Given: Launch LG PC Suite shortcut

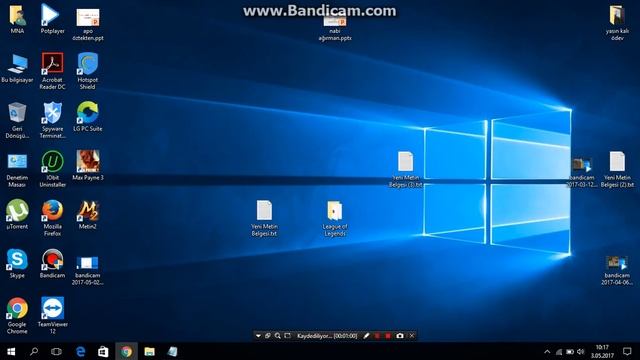Looking at the screenshot, I should pyautogui.click(x=87, y=117).
